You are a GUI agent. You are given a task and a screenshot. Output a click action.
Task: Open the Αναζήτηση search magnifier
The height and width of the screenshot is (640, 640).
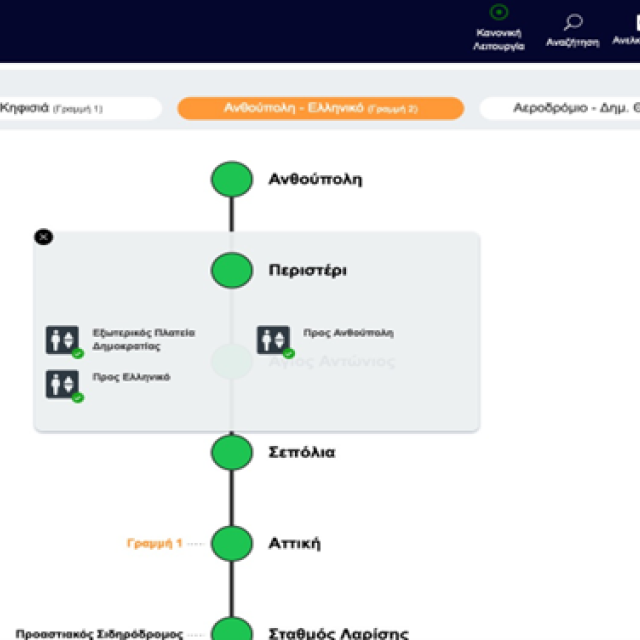573,22
